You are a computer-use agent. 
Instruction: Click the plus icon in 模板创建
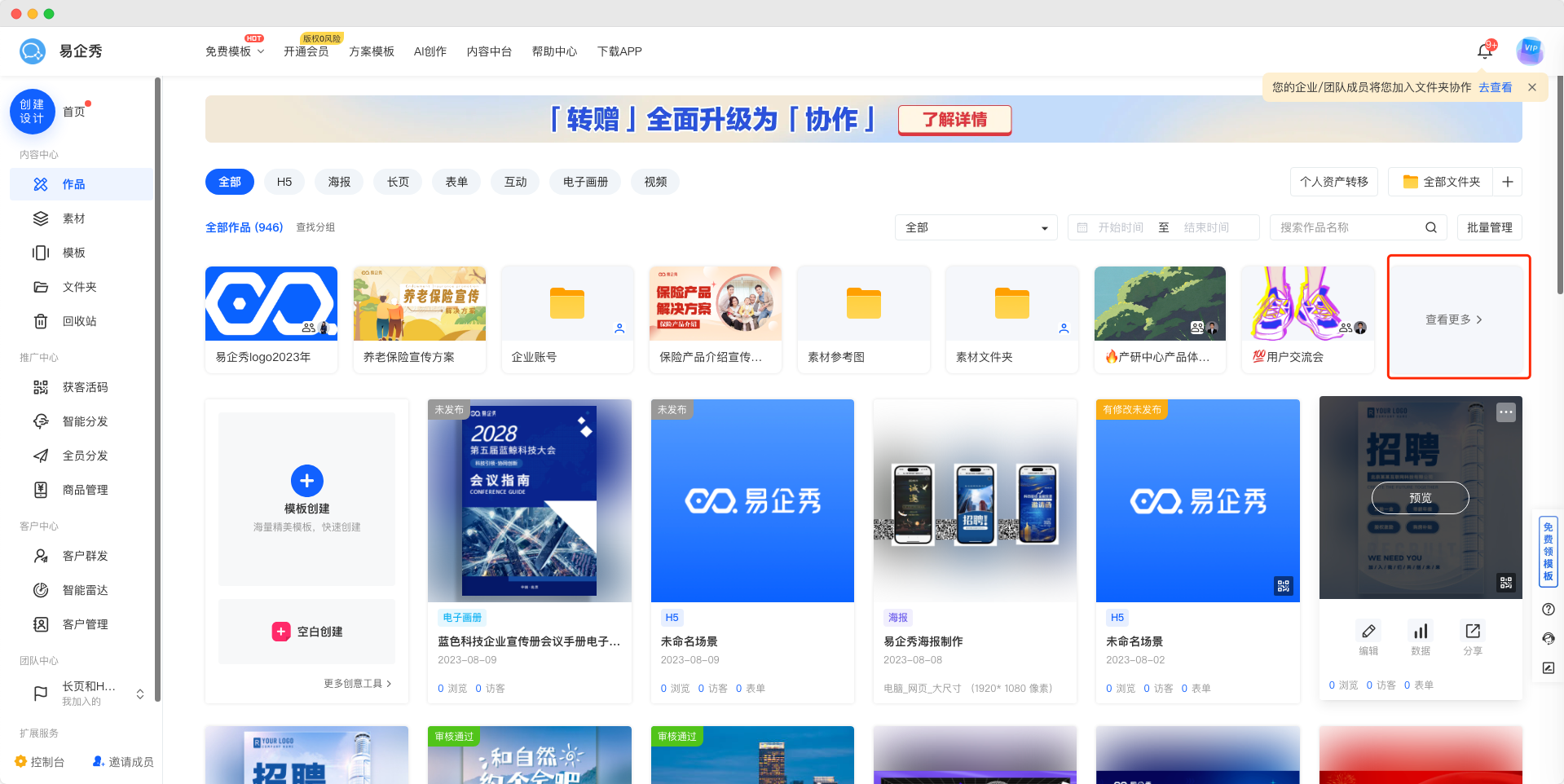pyautogui.click(x=306, y=481)
